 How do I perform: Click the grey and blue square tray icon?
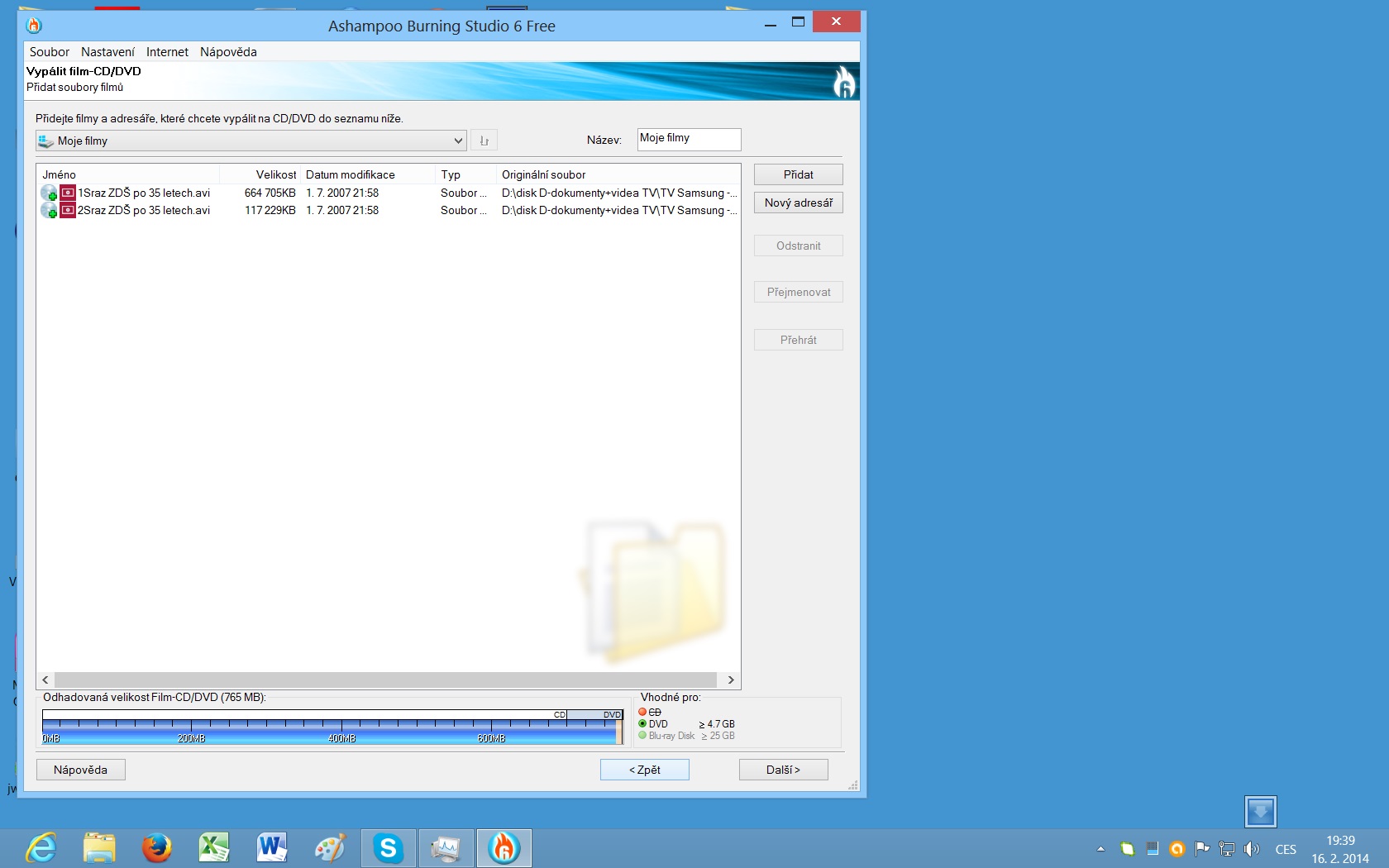point(1152,849)
